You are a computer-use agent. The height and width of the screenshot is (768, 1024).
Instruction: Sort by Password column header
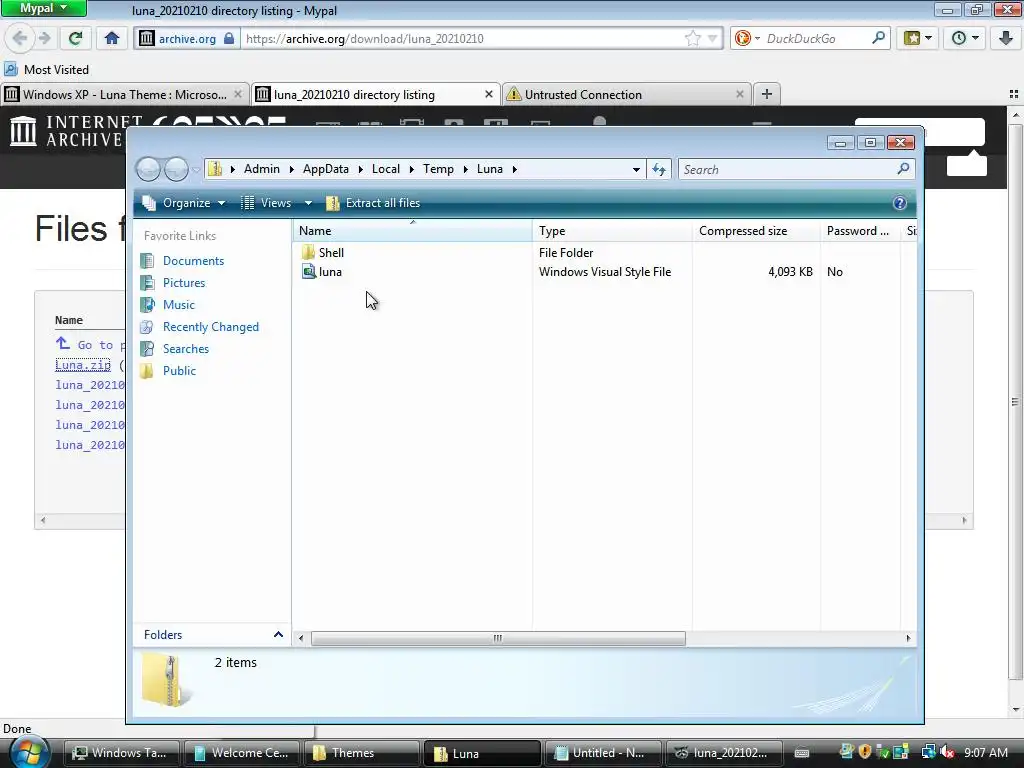(859, 231)
